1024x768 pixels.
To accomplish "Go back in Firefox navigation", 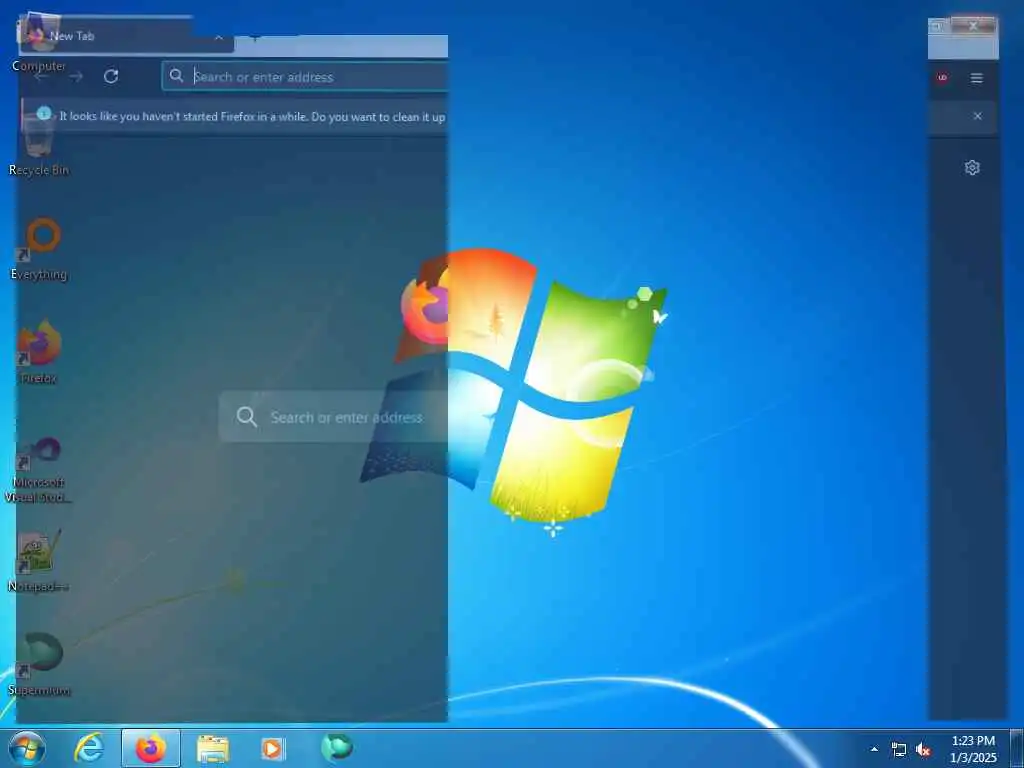I will (x=41, y=76).
